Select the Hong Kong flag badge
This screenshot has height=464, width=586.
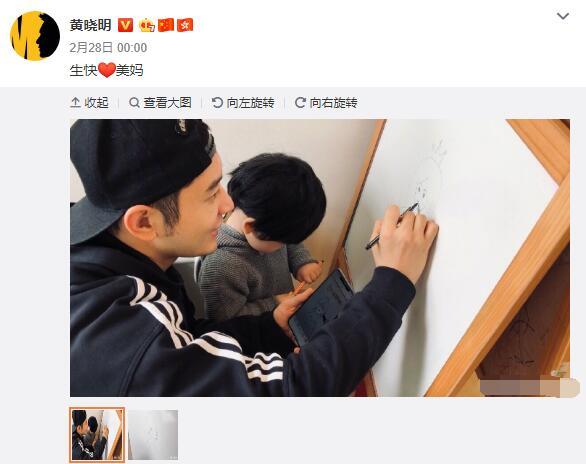tap(185, 25)
